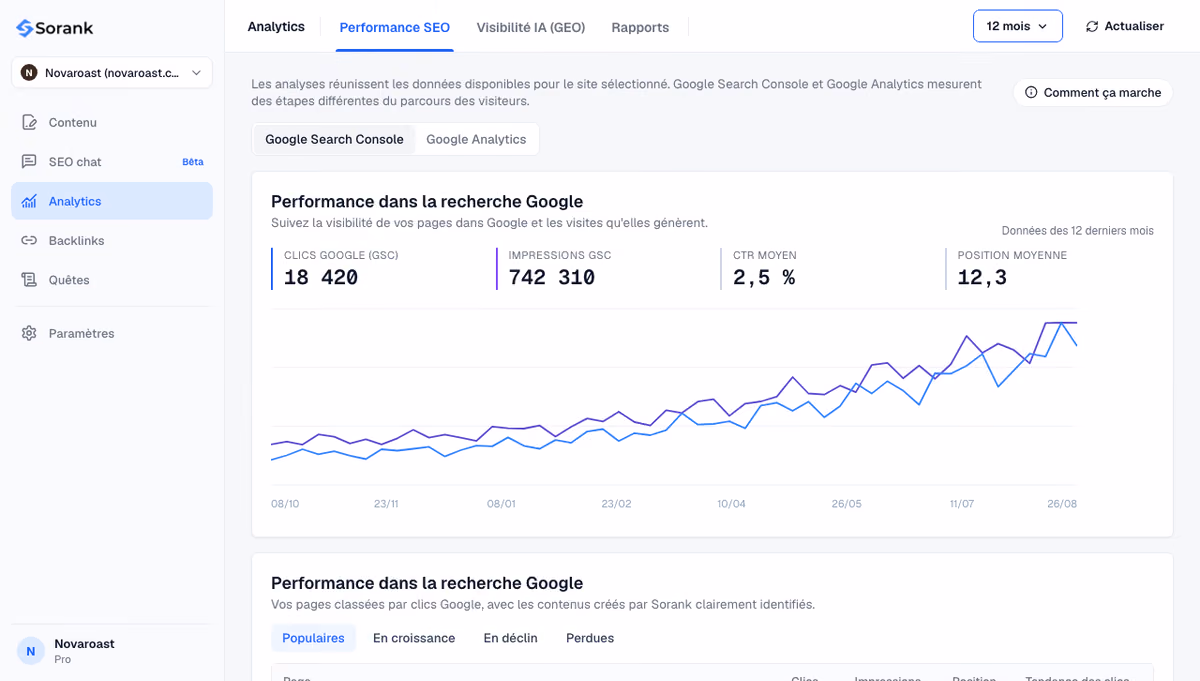
Task: Click the Analytics chart icon in sidebar
Action: tap(29, 201)
